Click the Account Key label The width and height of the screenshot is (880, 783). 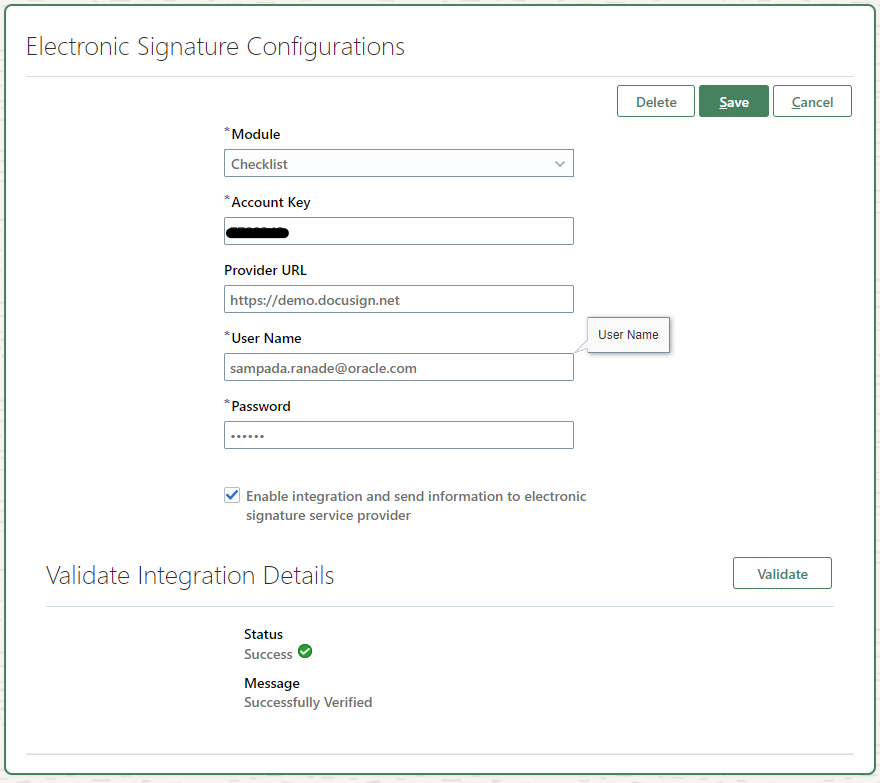(x=271, y=202)
